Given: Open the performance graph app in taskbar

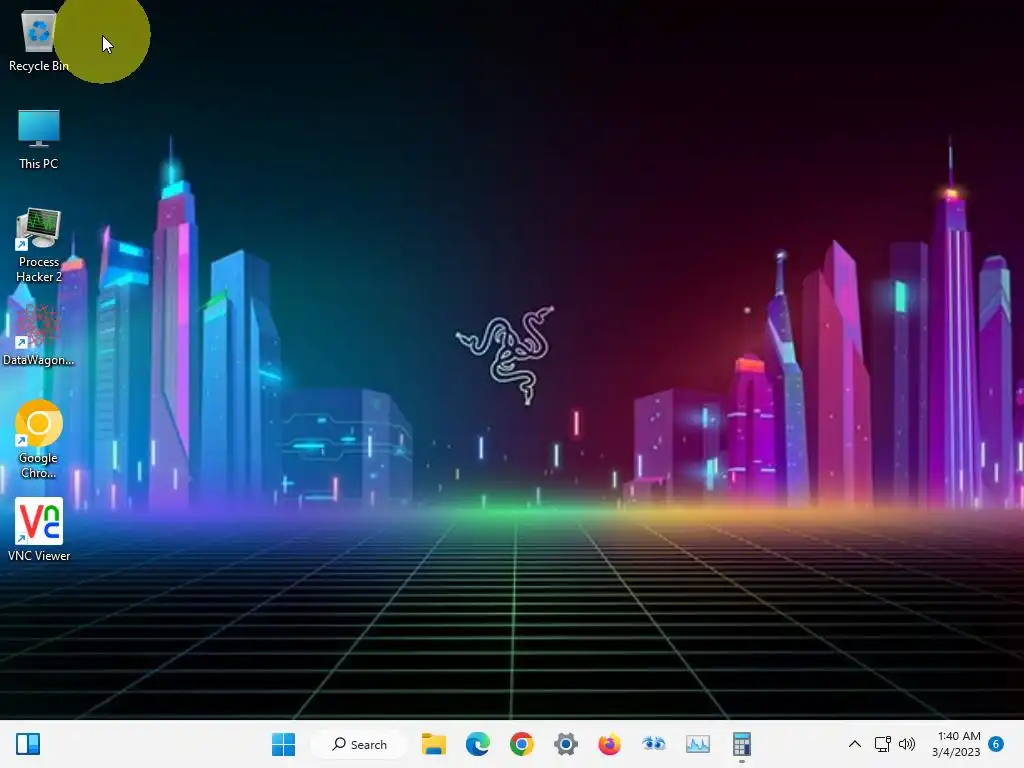Looking at the screenshot, I should (697, 744).
